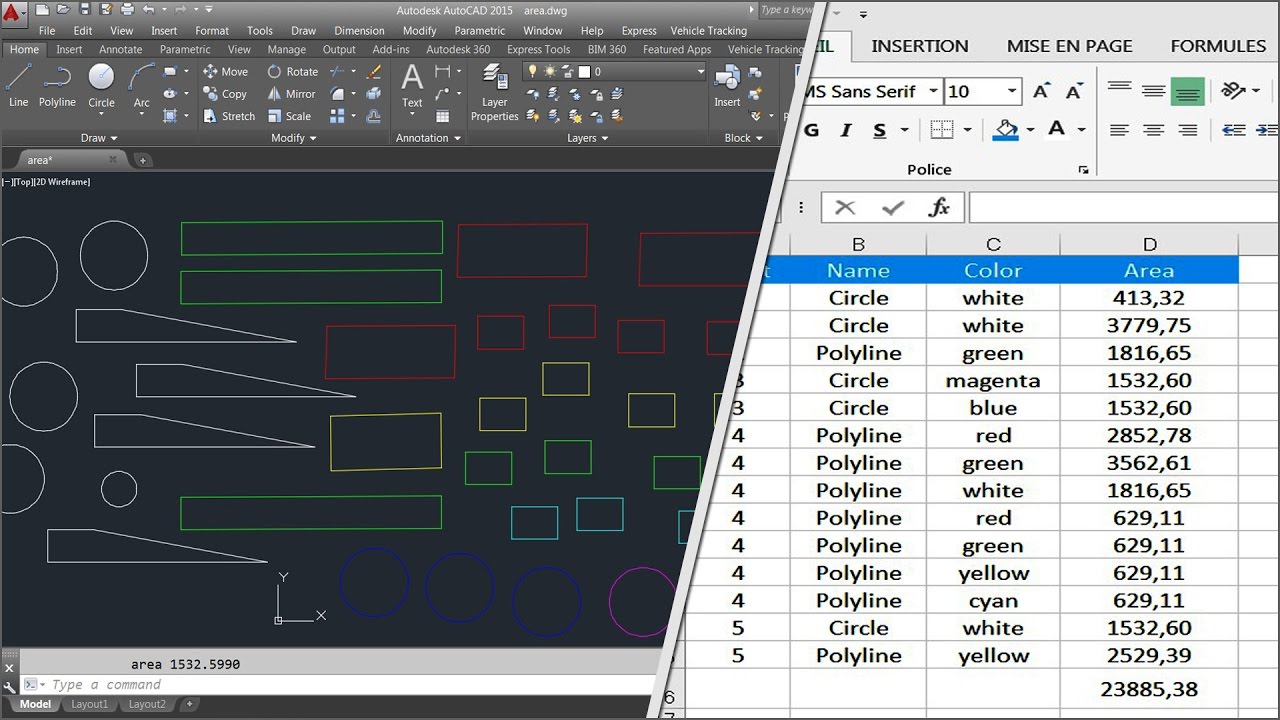Toggle Excel bottom vertical alignment (highlighted)
Viewport: 1280px width, 720px height.
(x=1188, y=91)
